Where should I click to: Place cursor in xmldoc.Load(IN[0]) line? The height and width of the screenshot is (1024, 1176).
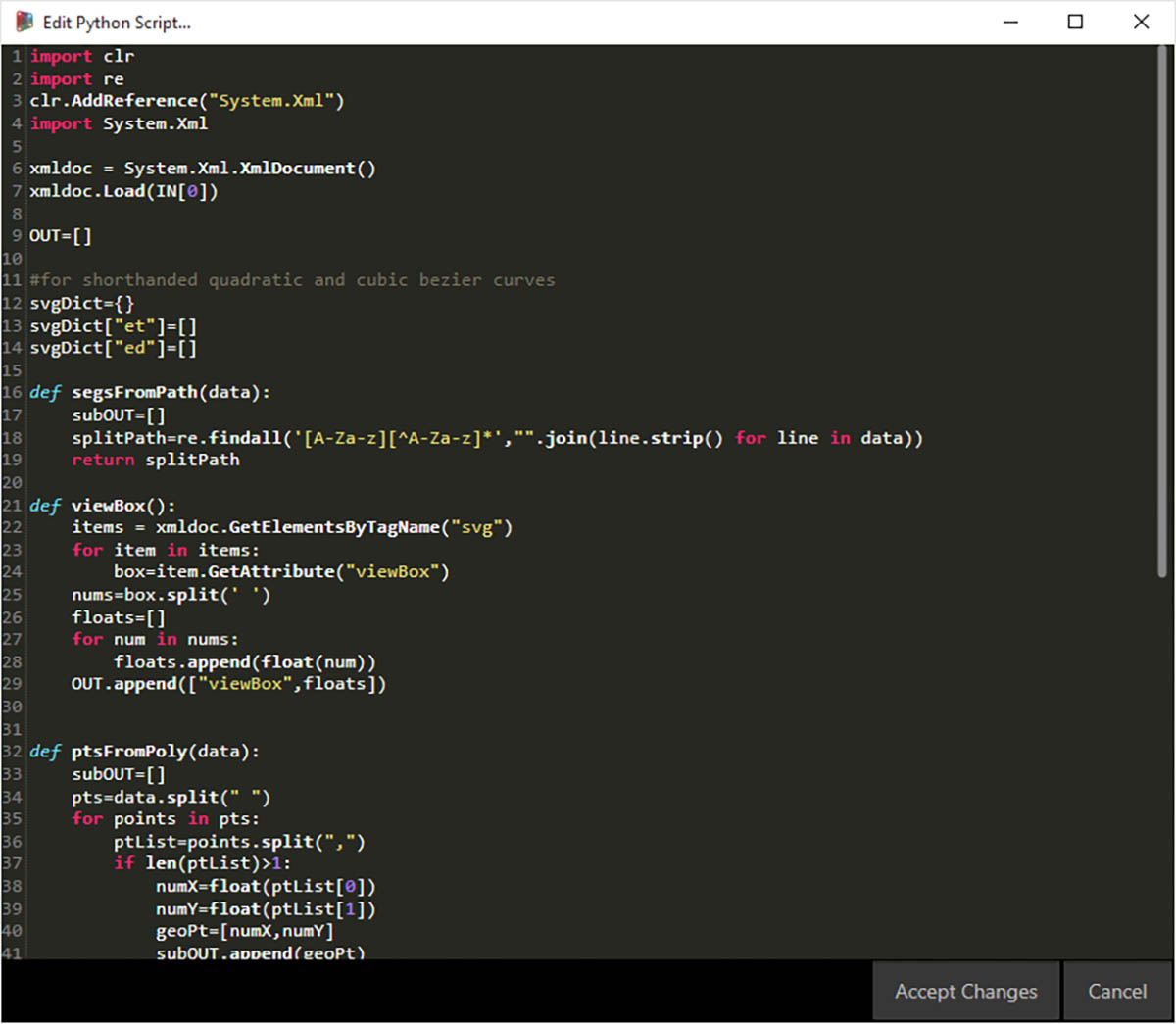(123, 191)
